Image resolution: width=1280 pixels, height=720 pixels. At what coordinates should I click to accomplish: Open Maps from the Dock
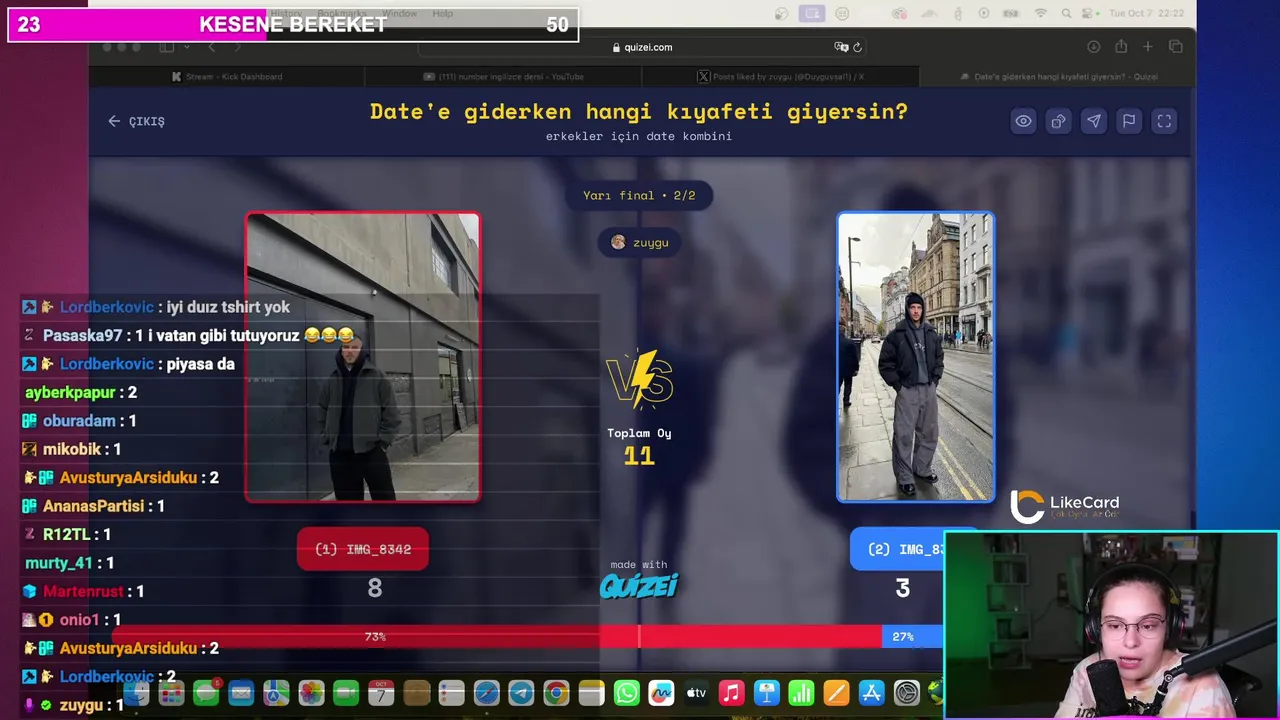tap(276, 692)
